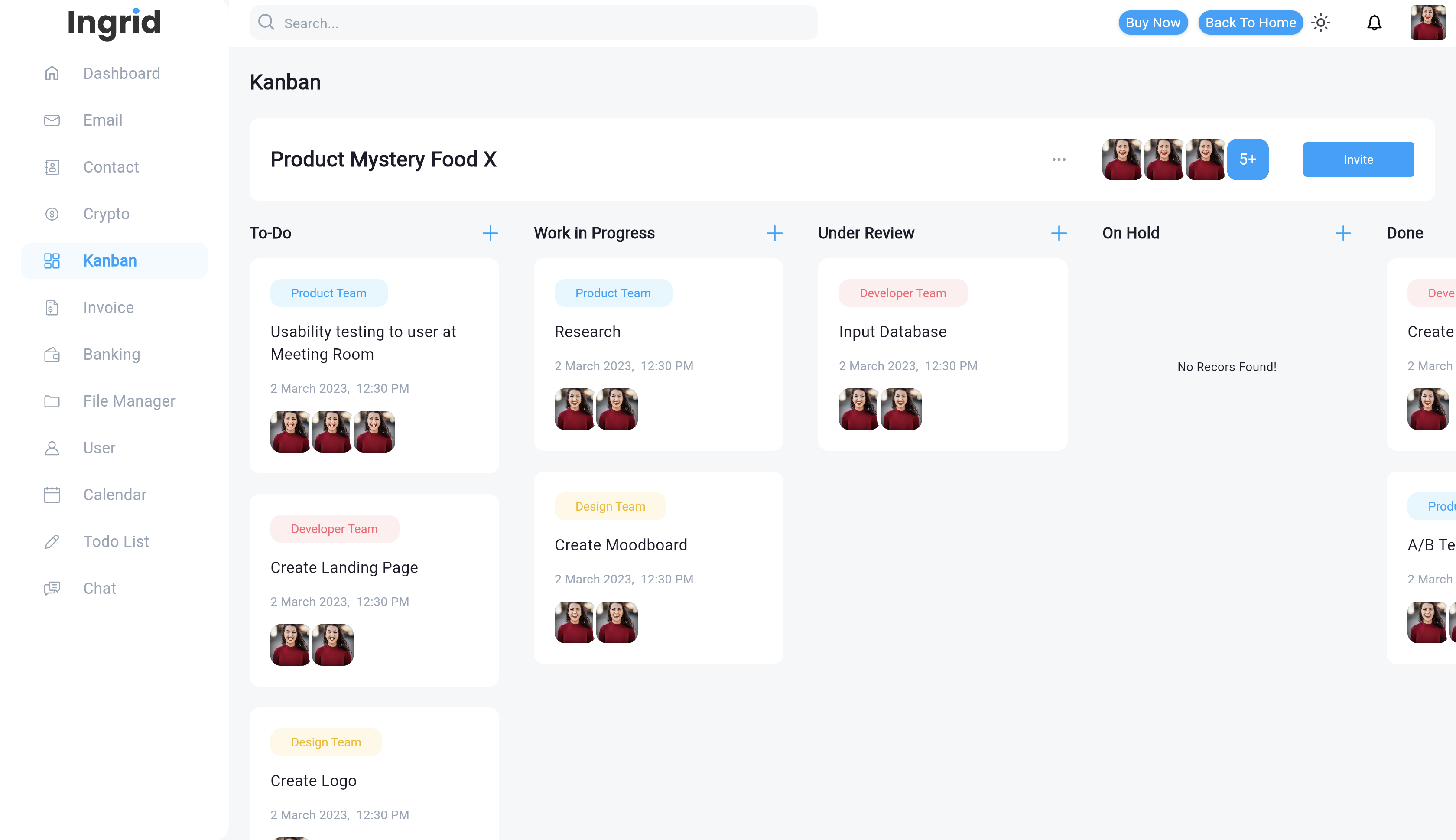Select the Kanban grid icon in sidebar
The image size is (1456, 840).
(52, 261)
